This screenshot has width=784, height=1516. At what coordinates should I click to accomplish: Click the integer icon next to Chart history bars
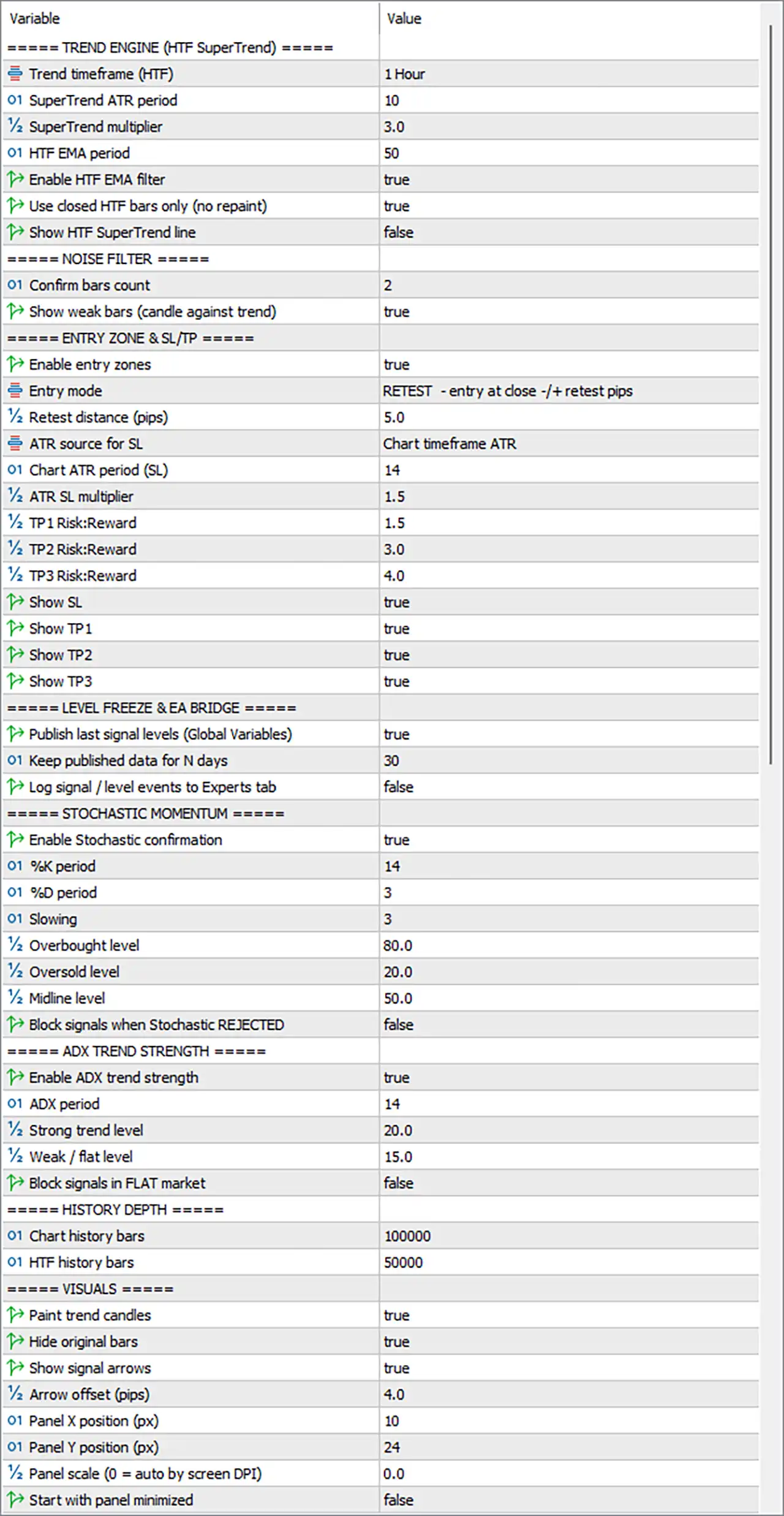15,1236
